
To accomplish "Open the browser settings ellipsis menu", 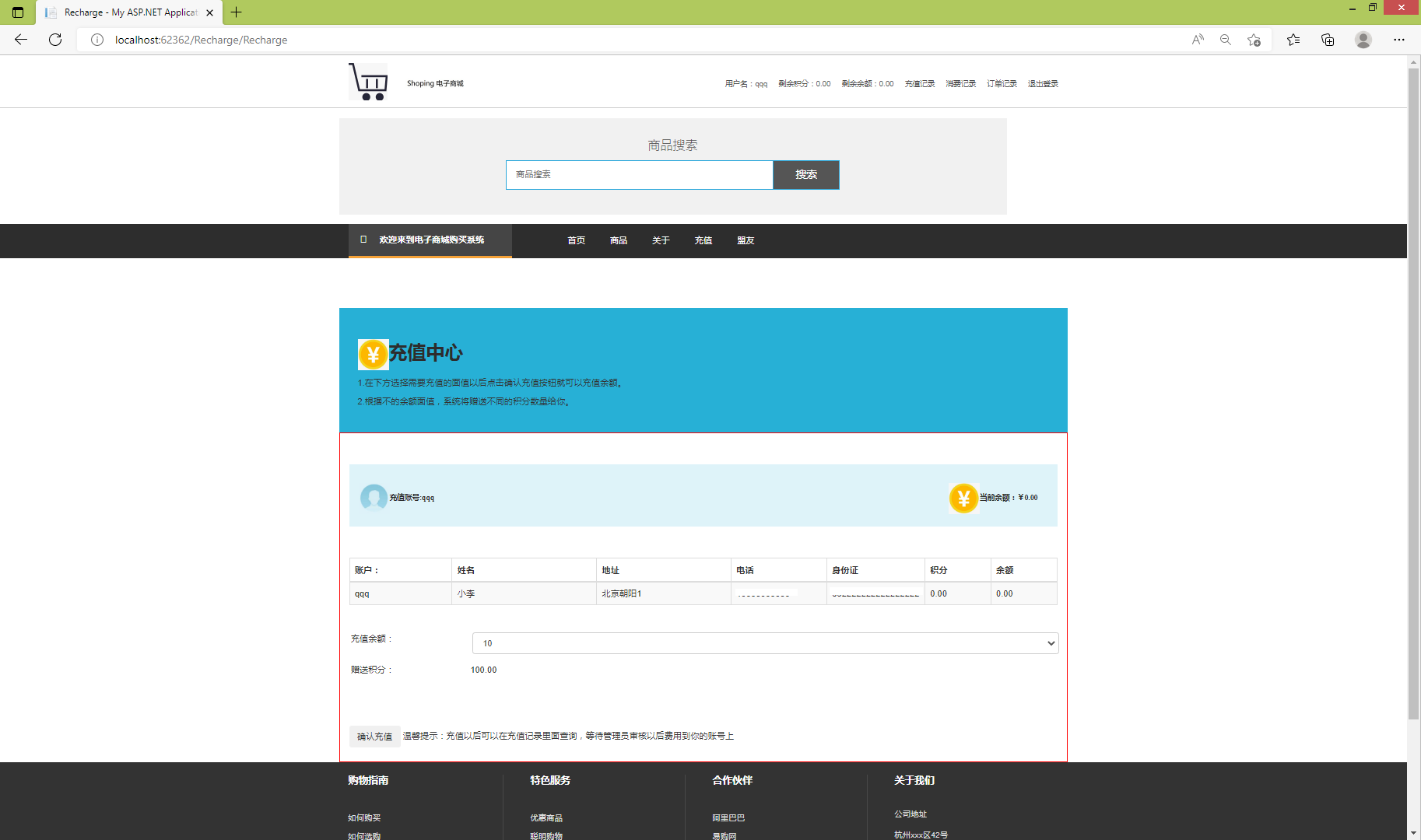I will point(1399,40).
